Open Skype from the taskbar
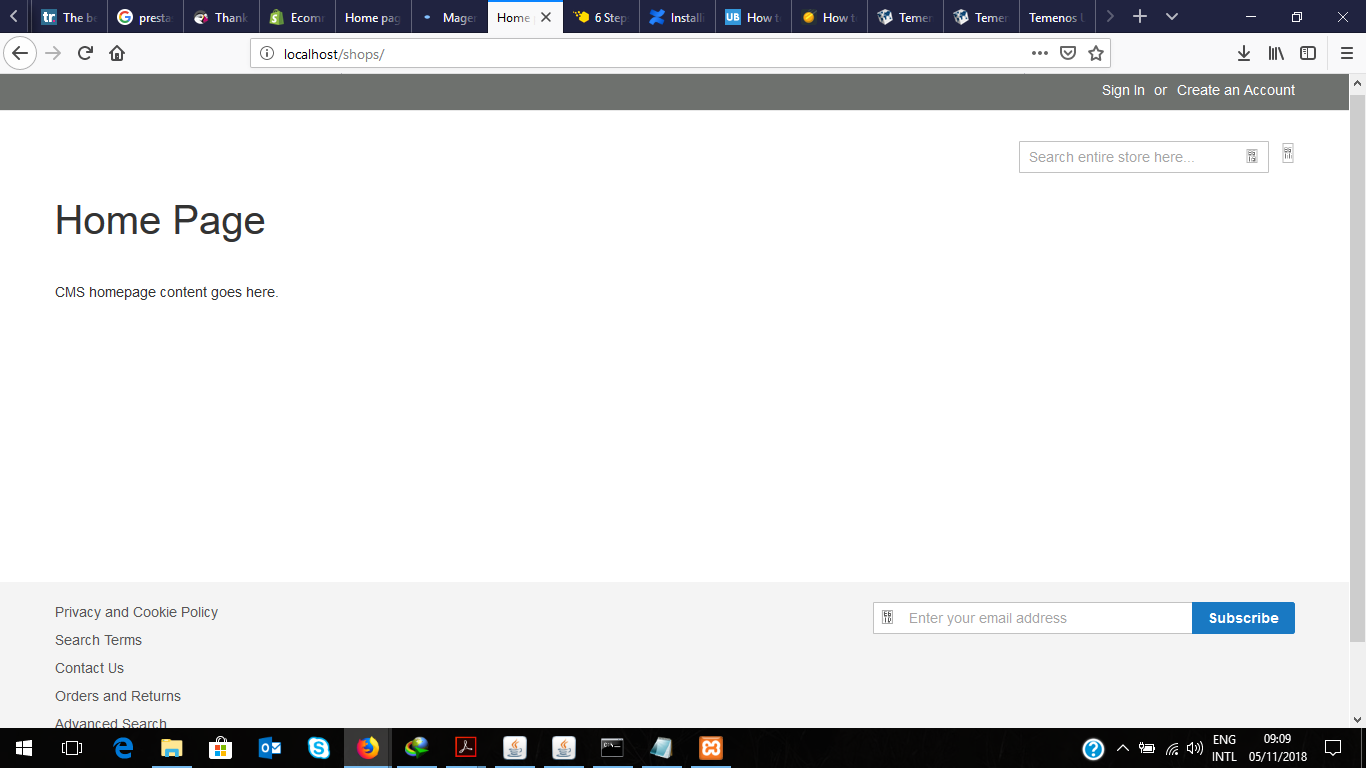This screenshot has width=1366, height=768. tap(318, 747)
